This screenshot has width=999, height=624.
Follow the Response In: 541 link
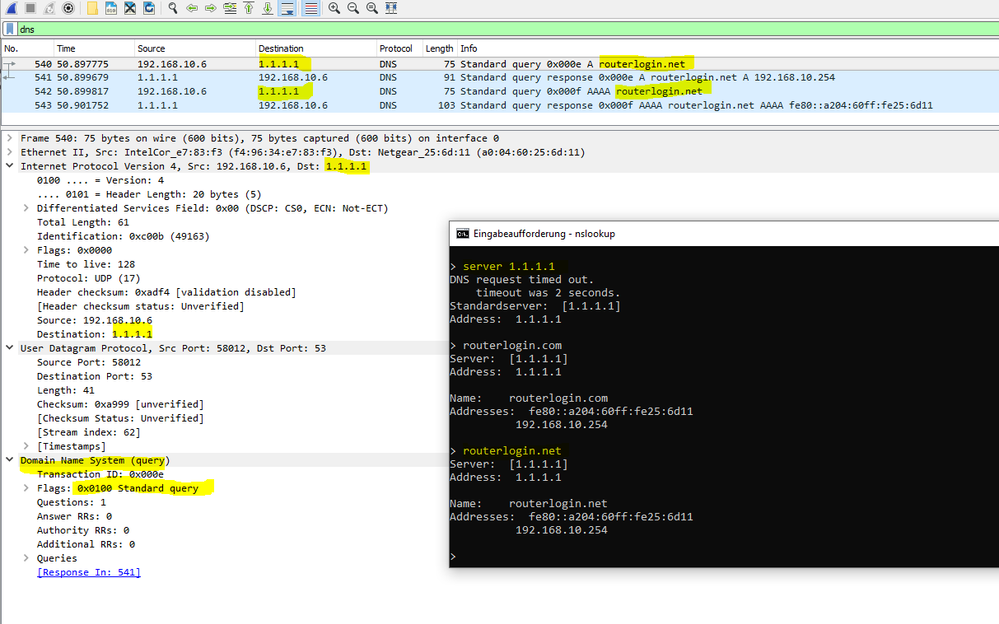point(86,571)
